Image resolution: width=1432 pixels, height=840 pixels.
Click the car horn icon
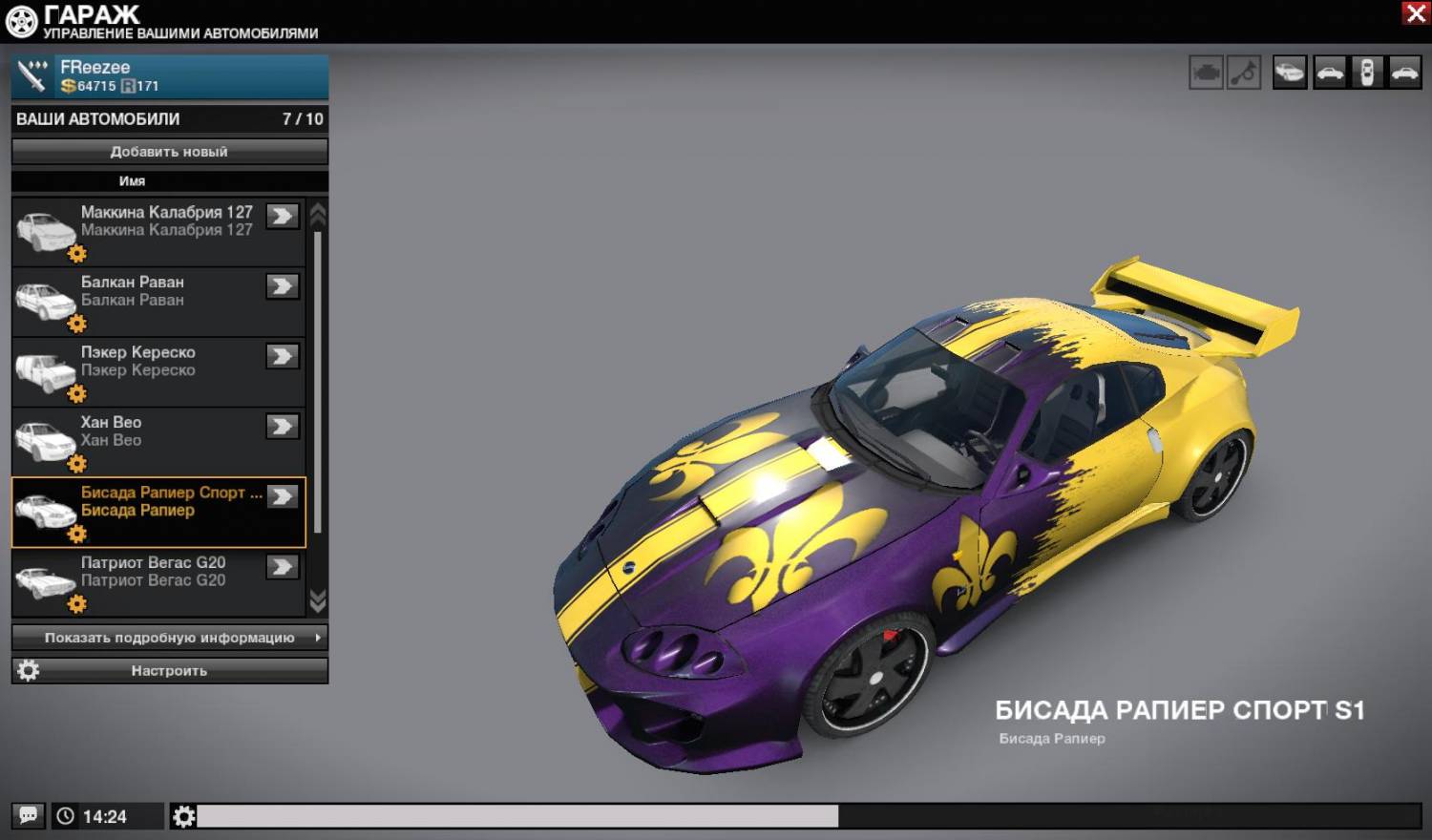pyautogui.click(x=1244, y=73)
